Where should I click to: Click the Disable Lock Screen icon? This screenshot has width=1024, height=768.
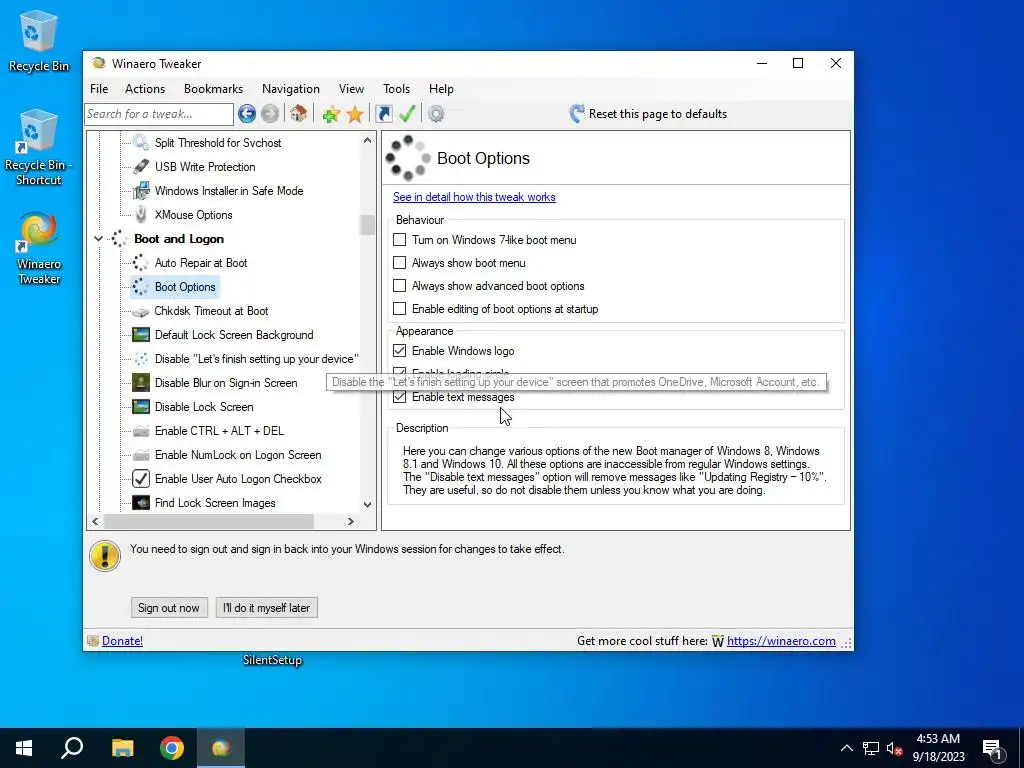(x=141, y=407)
